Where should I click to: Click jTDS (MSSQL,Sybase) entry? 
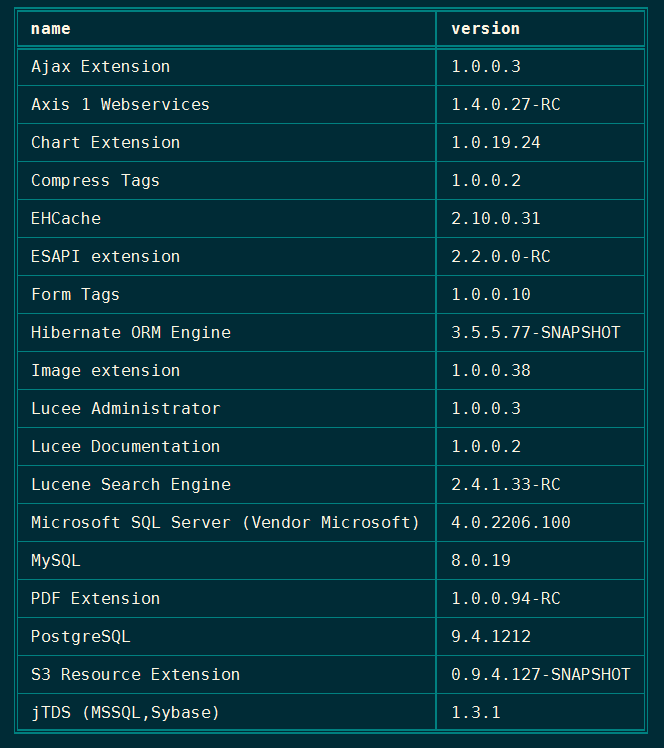click(x=125, y=713)
